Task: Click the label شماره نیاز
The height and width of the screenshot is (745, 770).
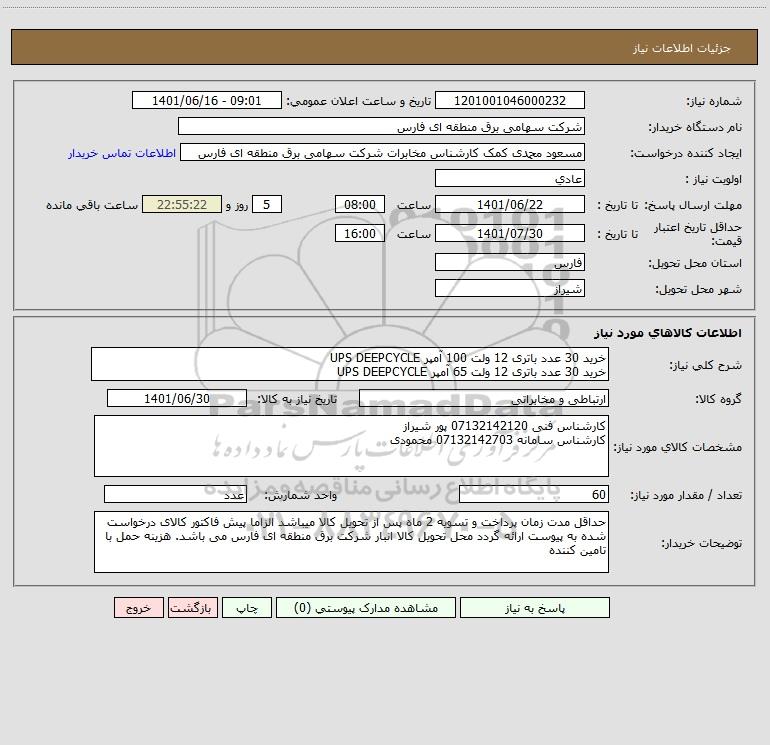Action: (714, 102)
